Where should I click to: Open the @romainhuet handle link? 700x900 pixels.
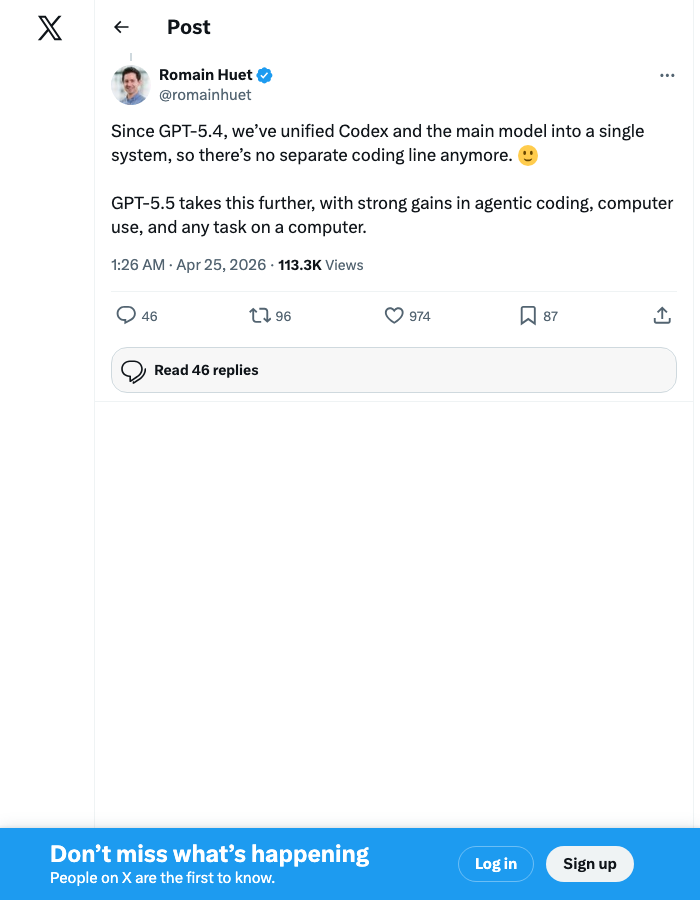click(205, 95)
